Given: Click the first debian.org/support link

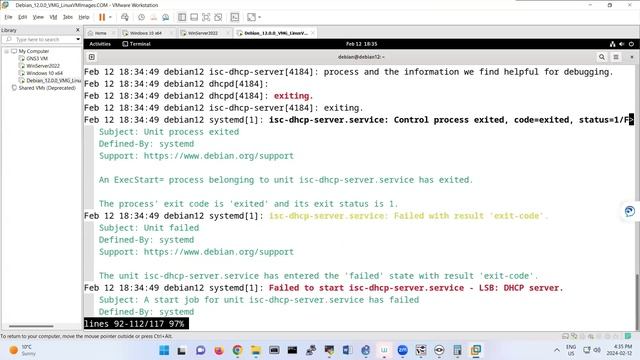Looking at the screenshot, I should click(218, 156).
